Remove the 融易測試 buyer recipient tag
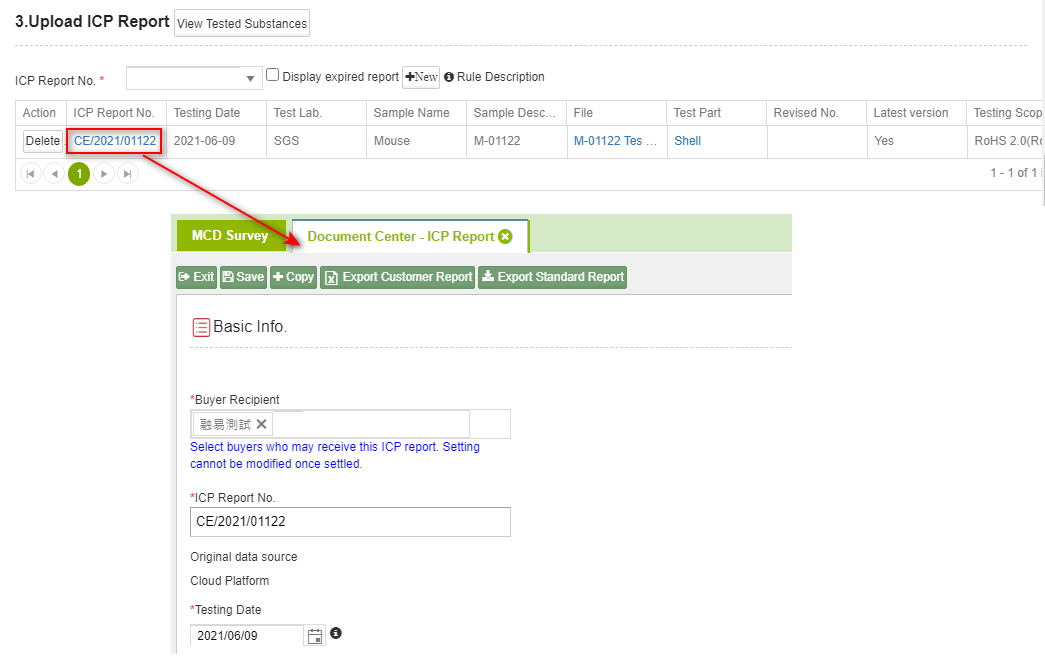The width and height of the screenshot is (1045, 657). click(x=261, y=424)
